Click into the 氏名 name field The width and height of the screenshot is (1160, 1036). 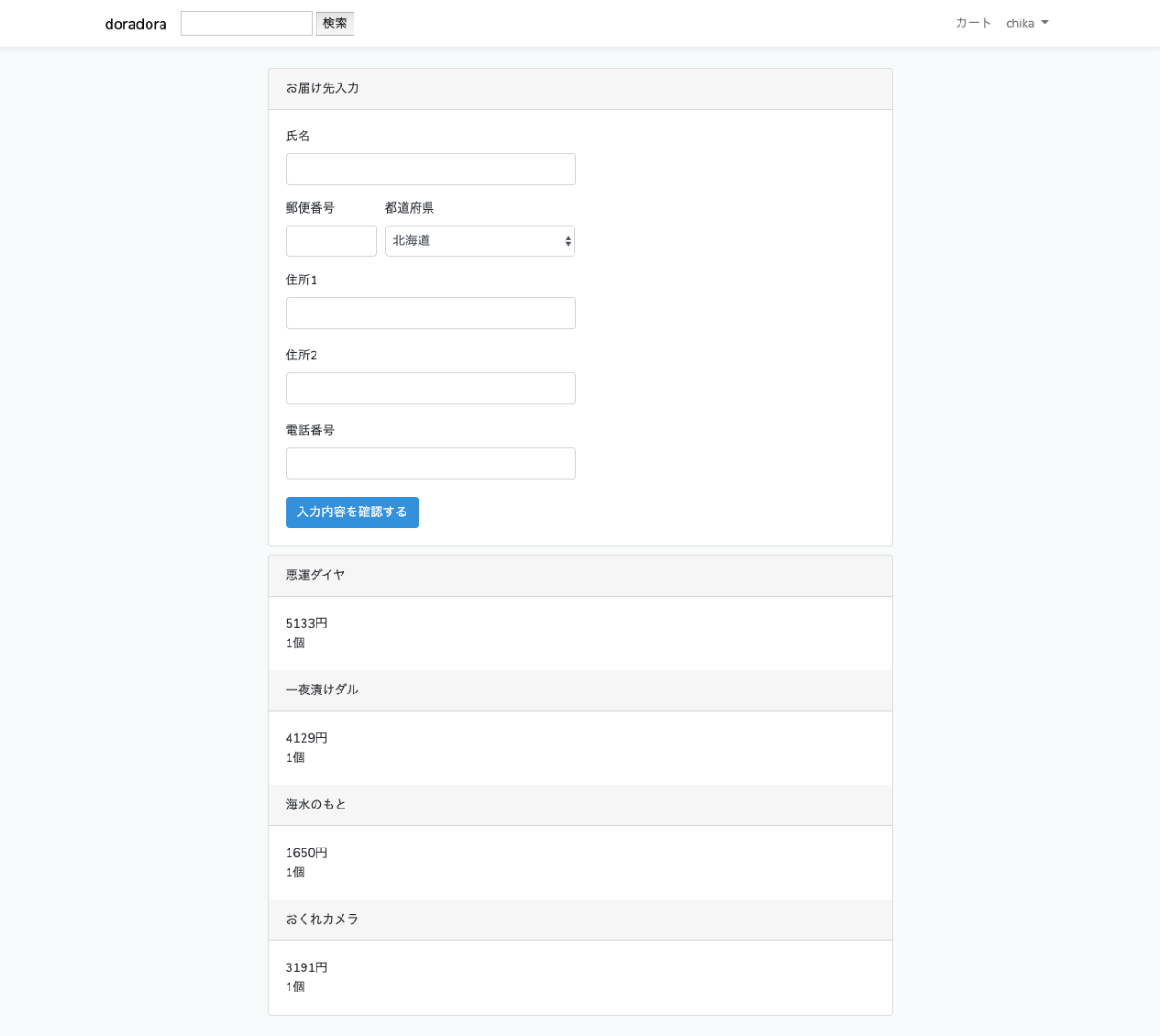click(x=431, y=169)
